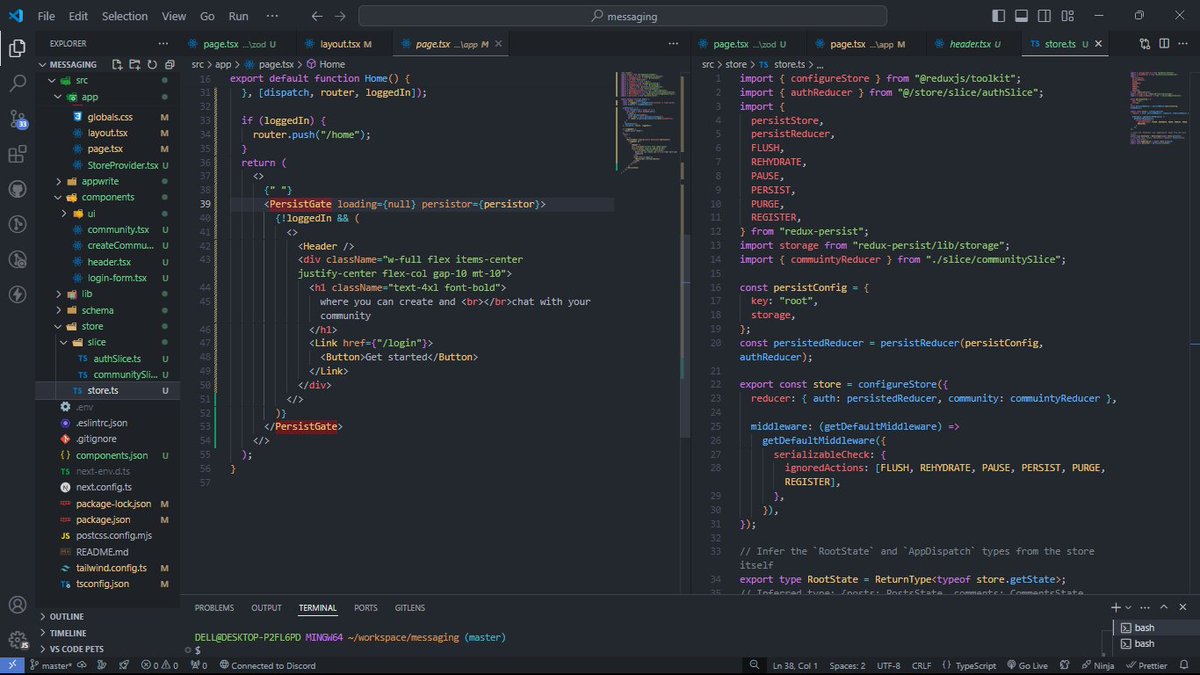Open the Run menu
The image size is (1200, 675).
[238, 16]
